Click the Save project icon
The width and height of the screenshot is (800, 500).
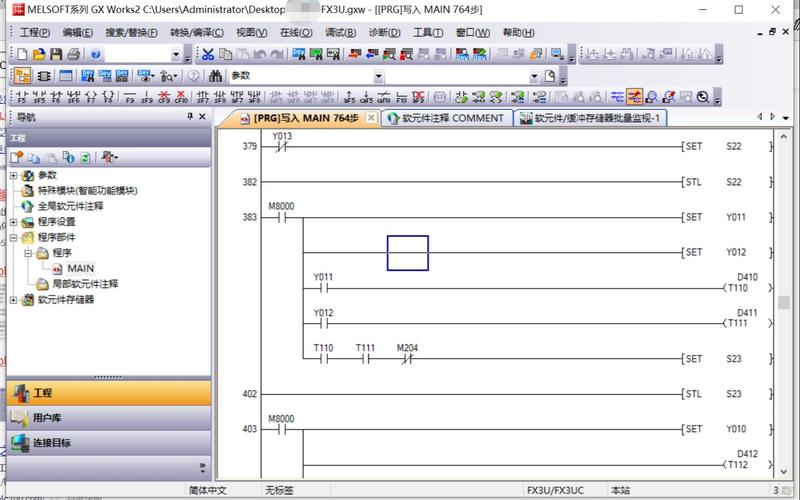tap(57, 54)
